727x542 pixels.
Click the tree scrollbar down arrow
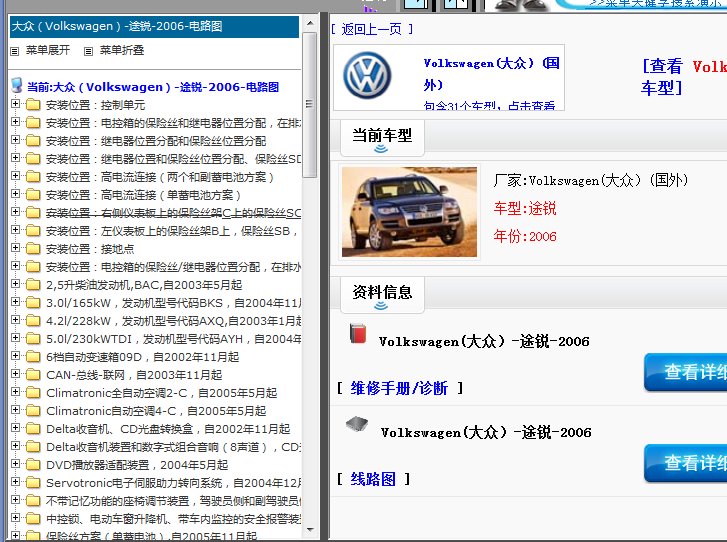point(310,529)
